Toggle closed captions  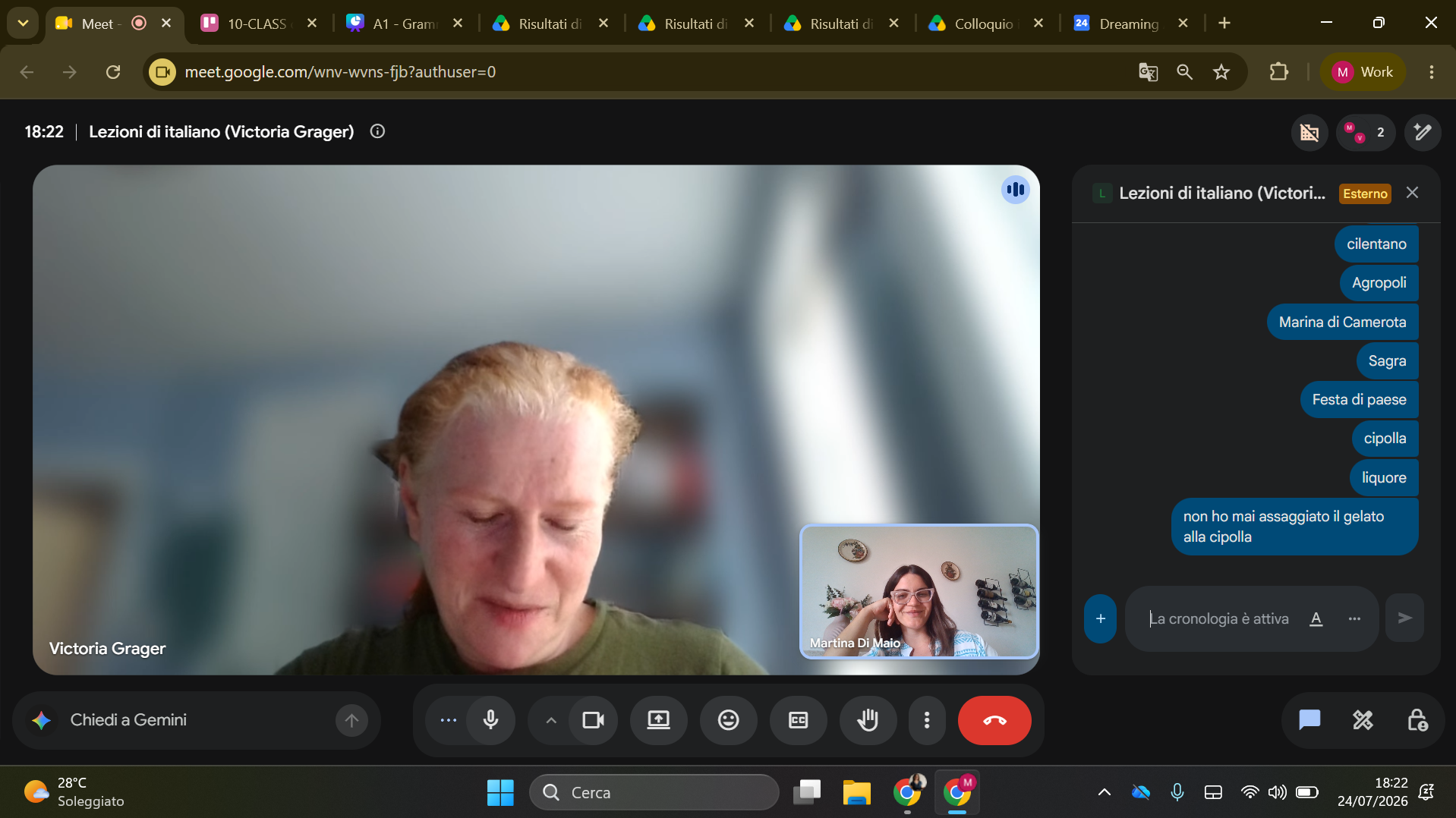[x=798, y=720]
